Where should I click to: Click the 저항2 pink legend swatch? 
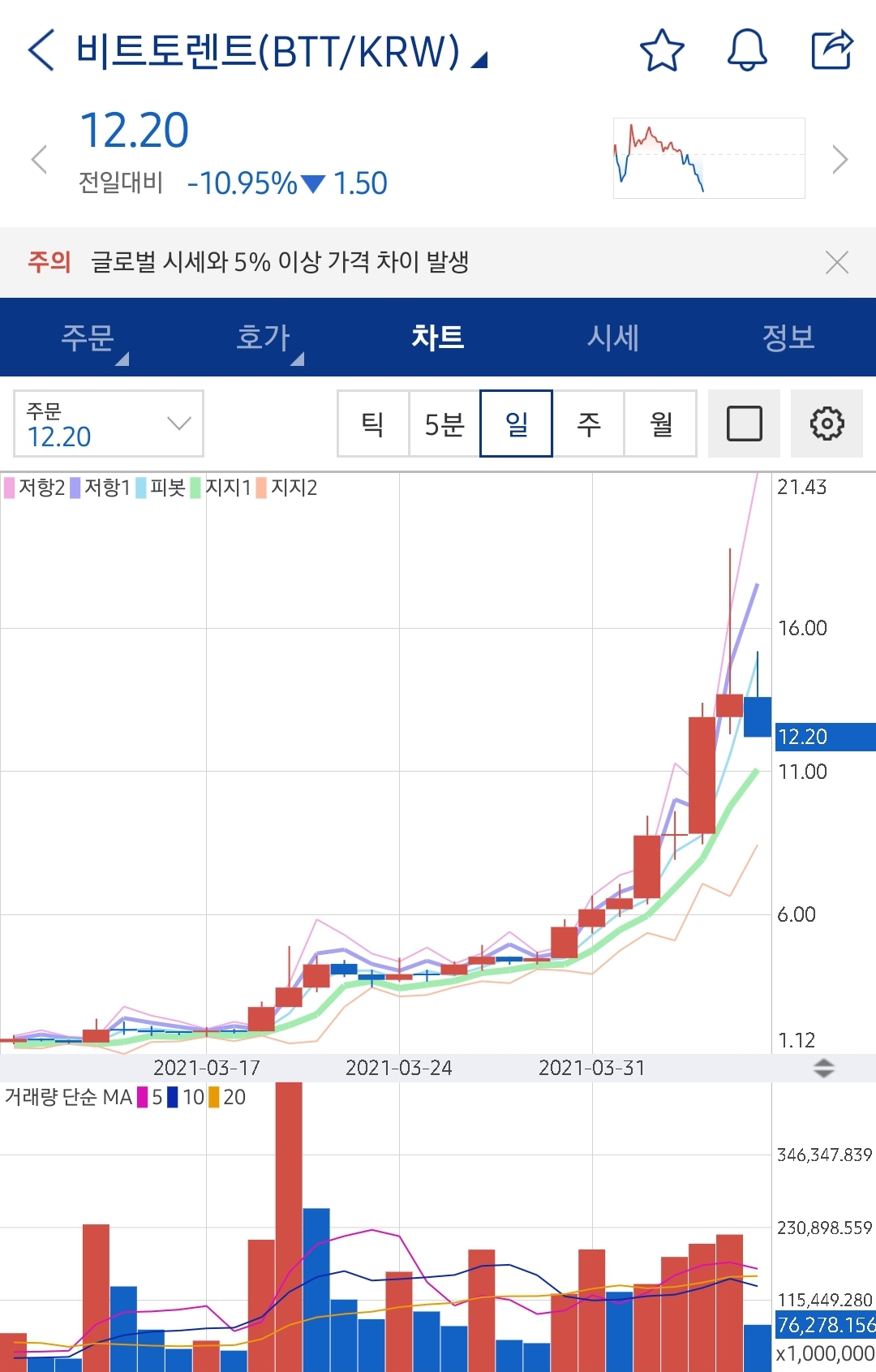[x=10, y=488]
